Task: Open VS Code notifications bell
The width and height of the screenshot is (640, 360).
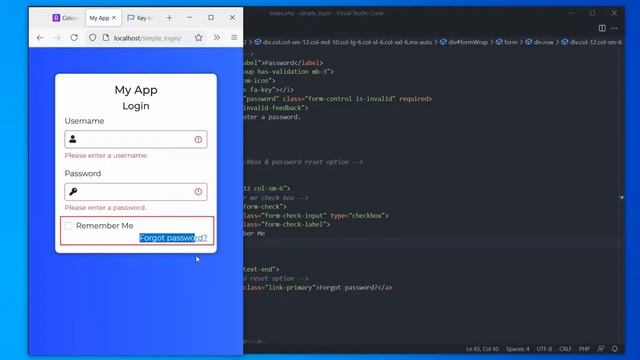Action: coord(615,349)
